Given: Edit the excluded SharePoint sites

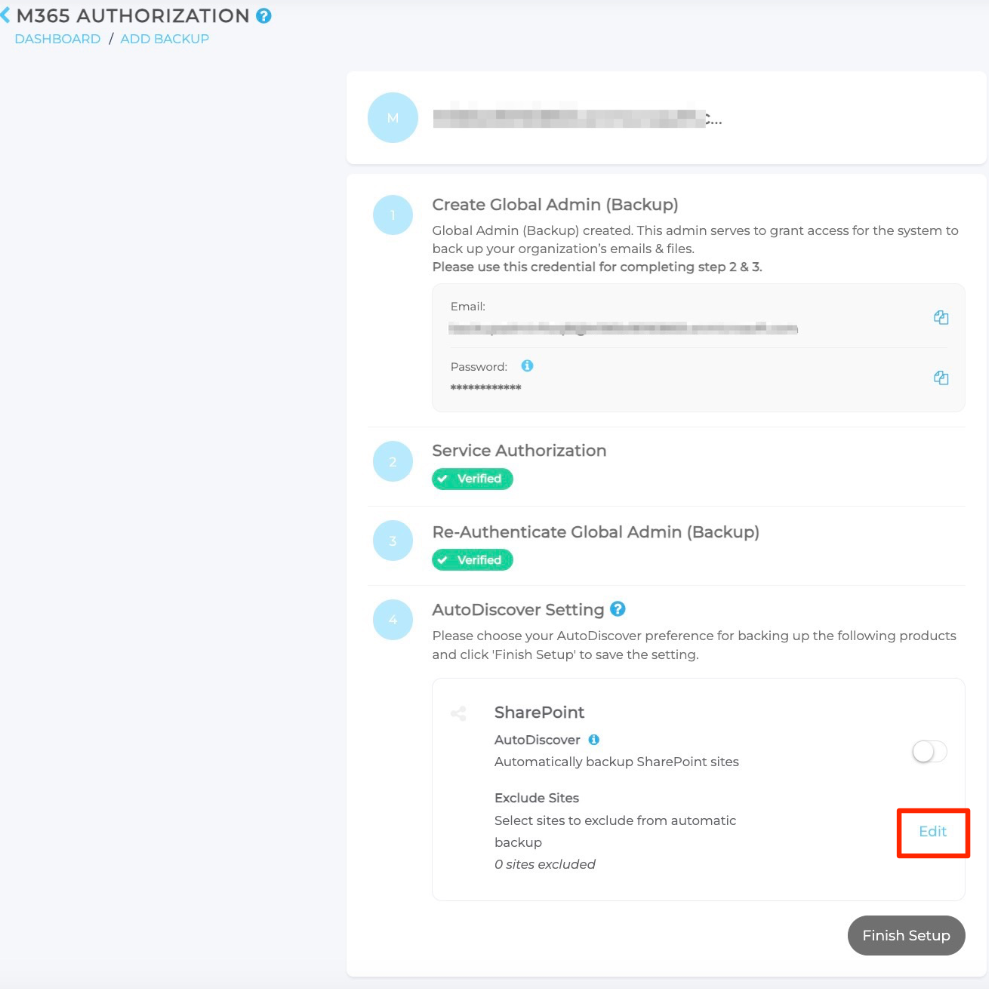Looking at the screenshot, I should coord(932,831).
